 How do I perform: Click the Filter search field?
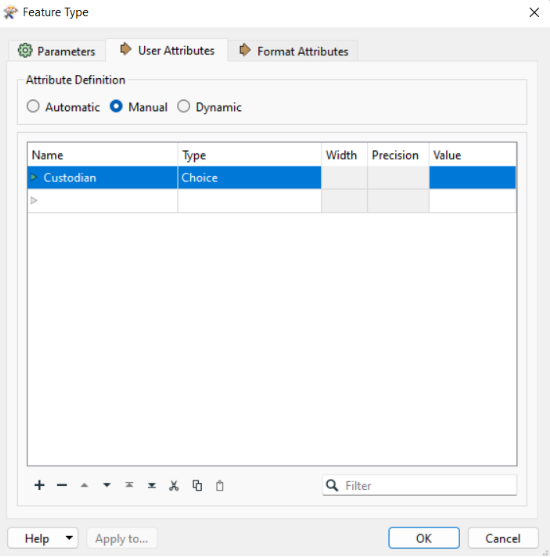(420, 485)
